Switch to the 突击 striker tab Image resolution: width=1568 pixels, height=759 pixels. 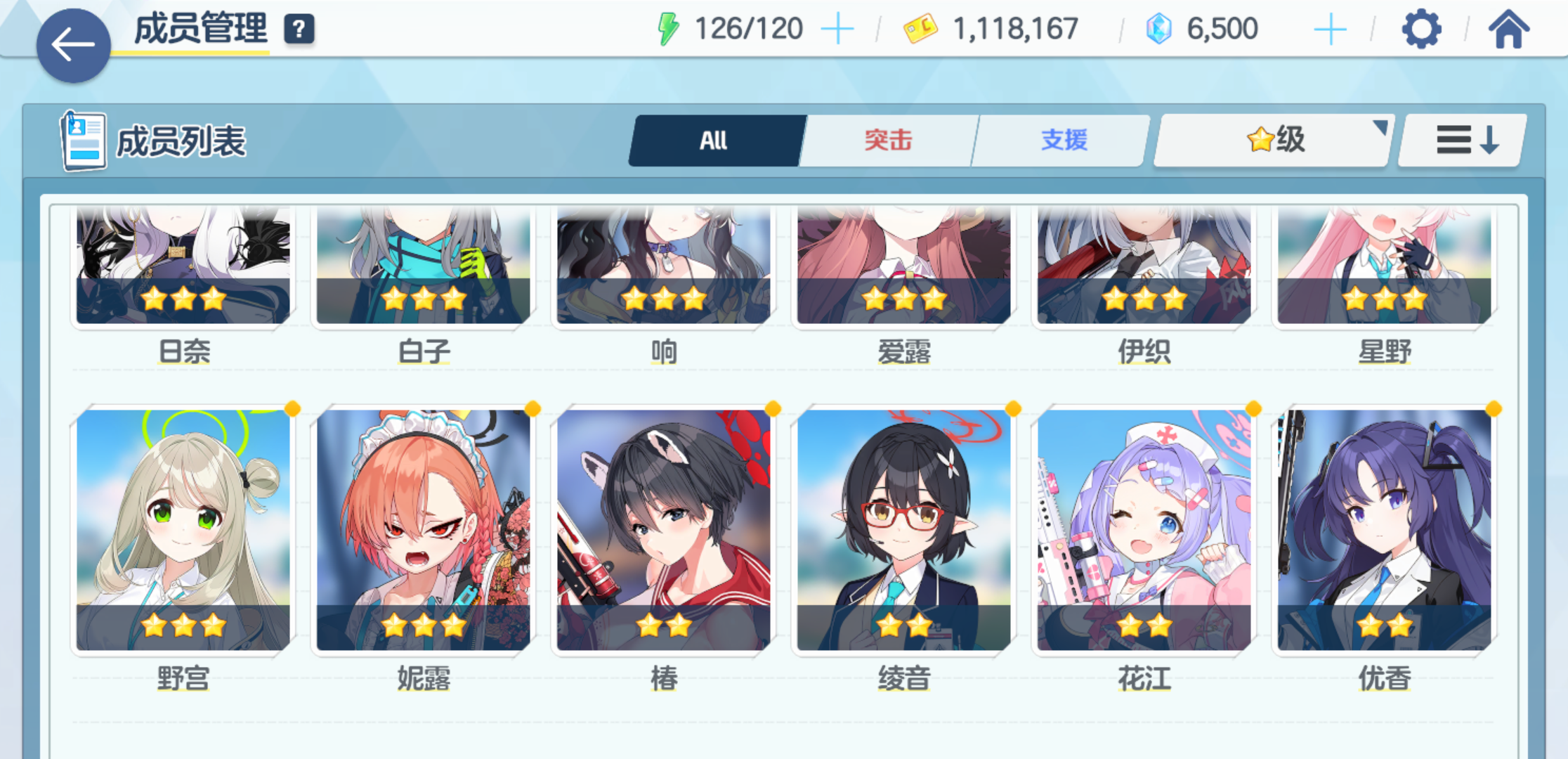tap(888, 141)
